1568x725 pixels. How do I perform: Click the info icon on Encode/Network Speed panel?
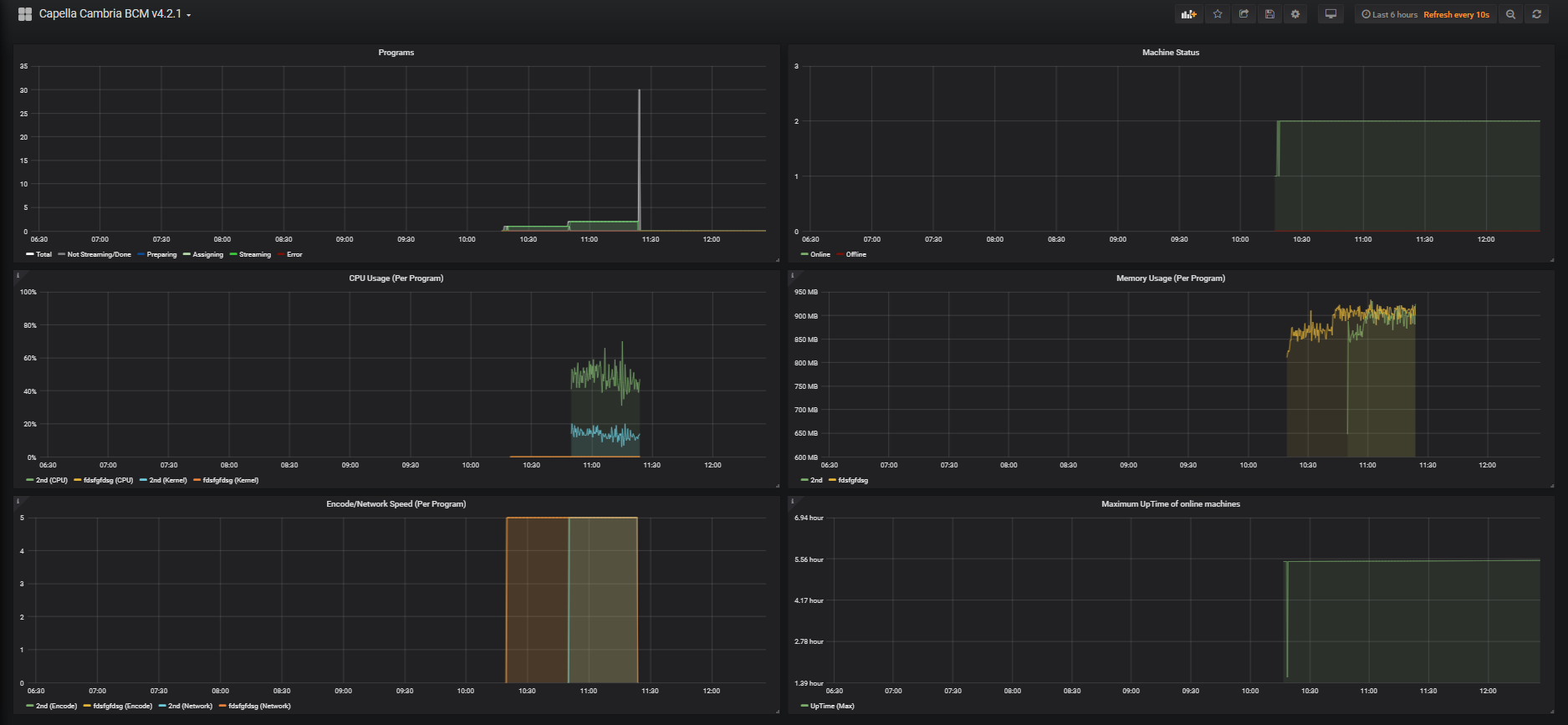(18, 501)
